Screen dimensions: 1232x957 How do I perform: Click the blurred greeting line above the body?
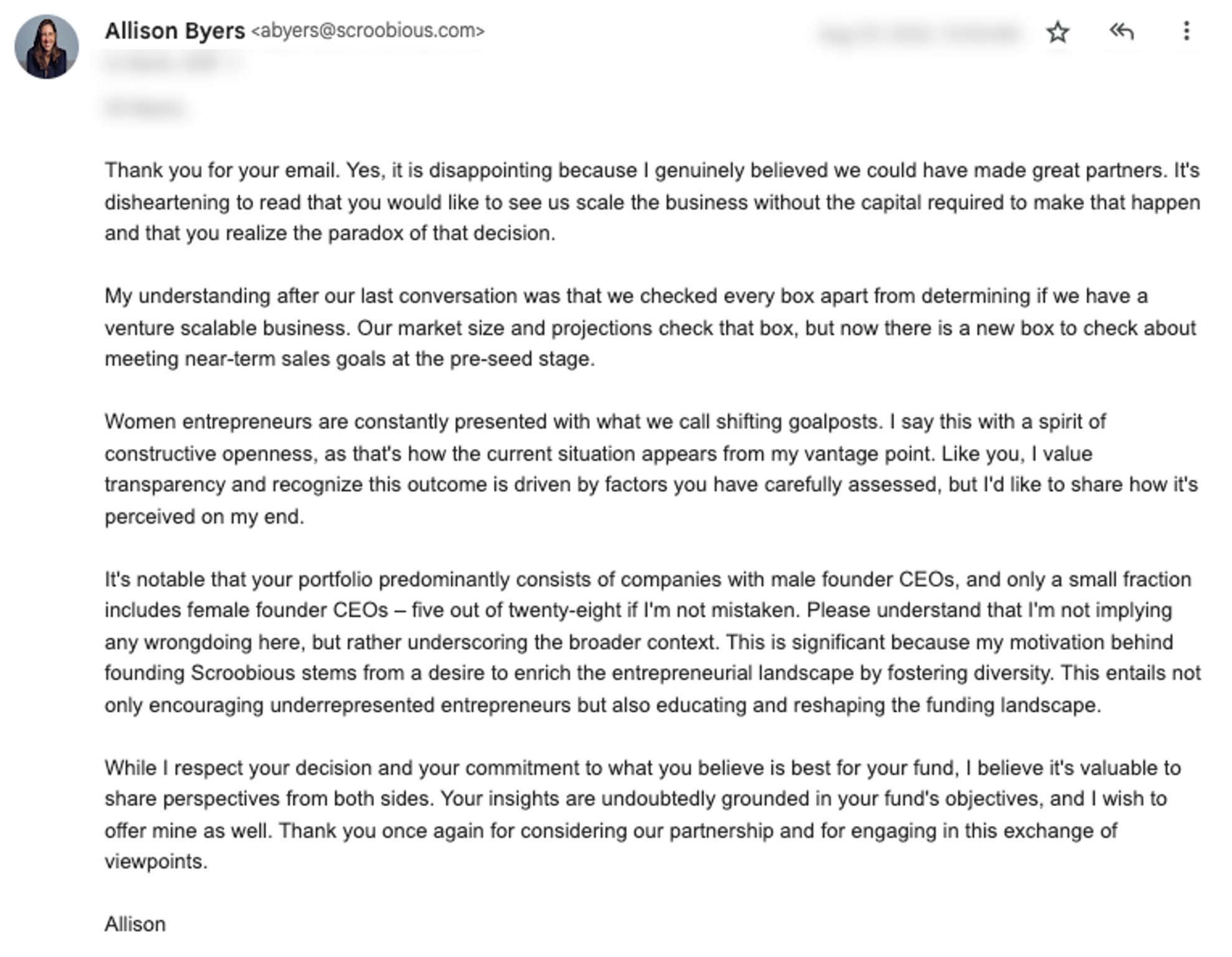click(x=145, y=108)
